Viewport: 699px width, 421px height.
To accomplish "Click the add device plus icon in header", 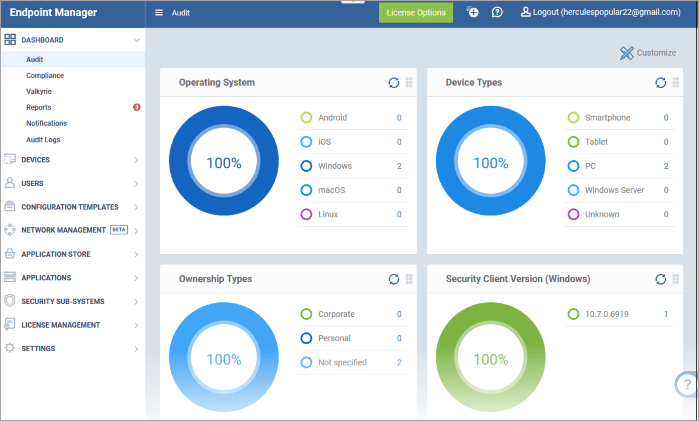I will [473, 13].
